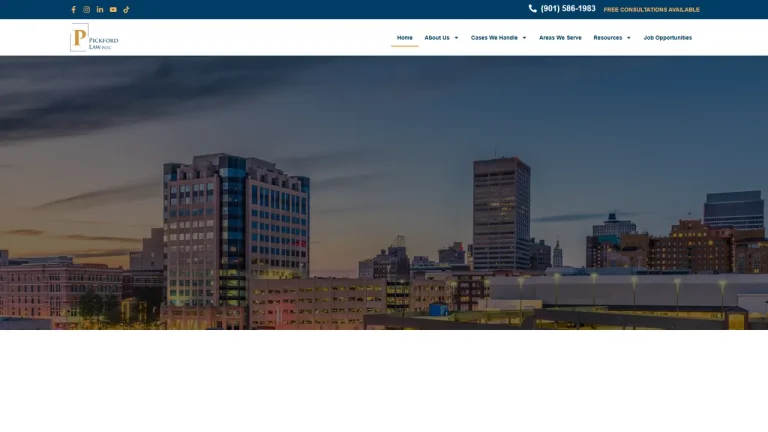Open the Instagram social icon

pyautogui.click(x=87, y=9)
